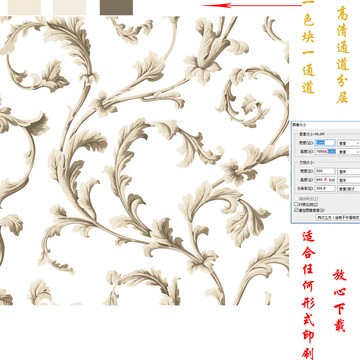
Task: Expand the document height unit dropdown
Action: 349,180
